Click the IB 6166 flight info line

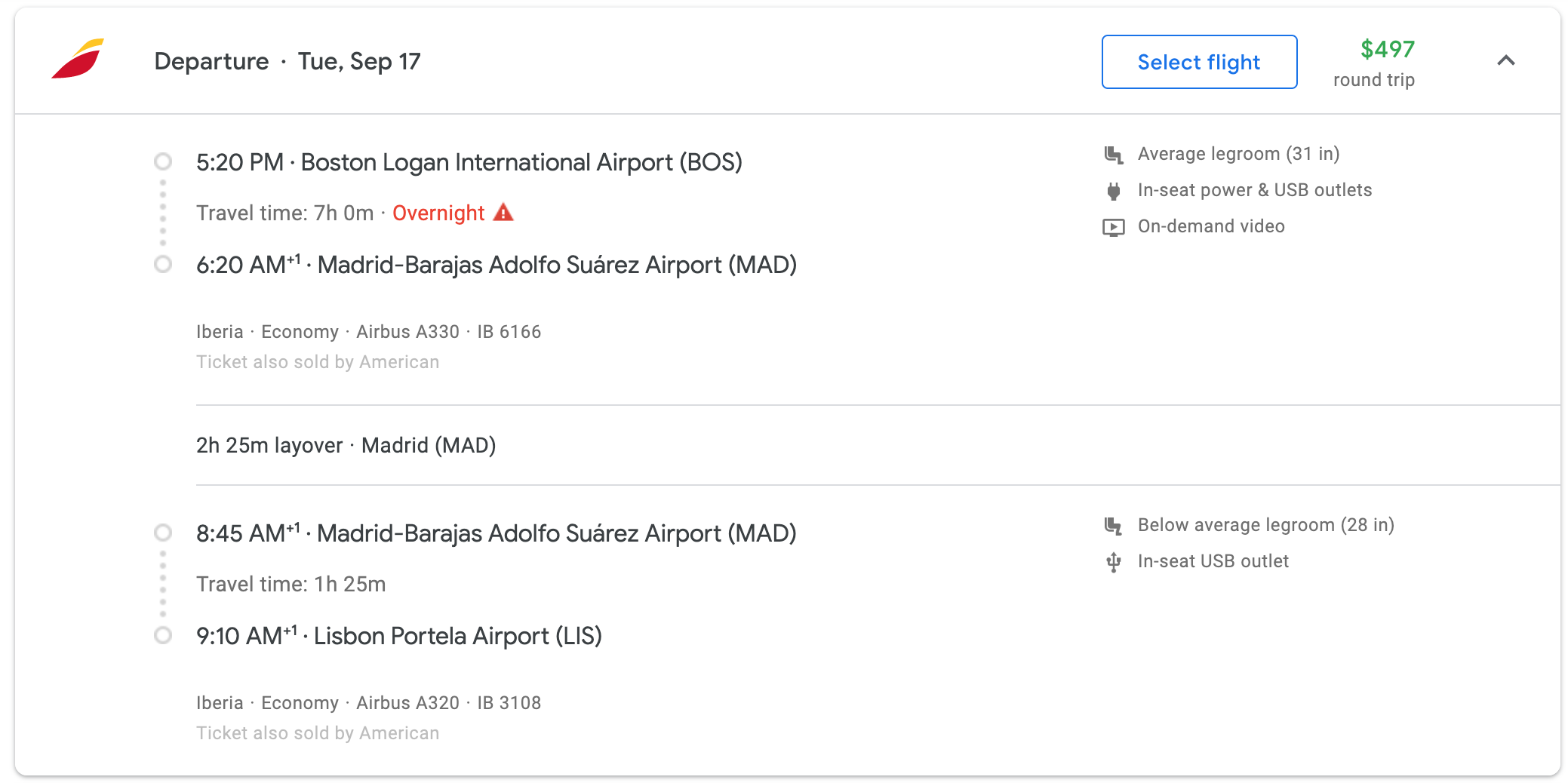[369, 332]
